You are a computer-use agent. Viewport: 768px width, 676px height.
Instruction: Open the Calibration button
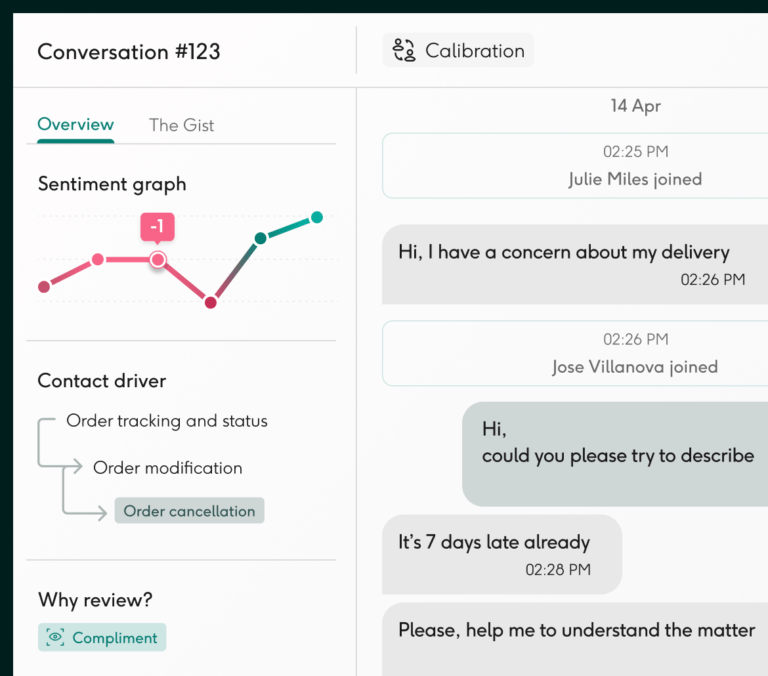coord(458,50)
